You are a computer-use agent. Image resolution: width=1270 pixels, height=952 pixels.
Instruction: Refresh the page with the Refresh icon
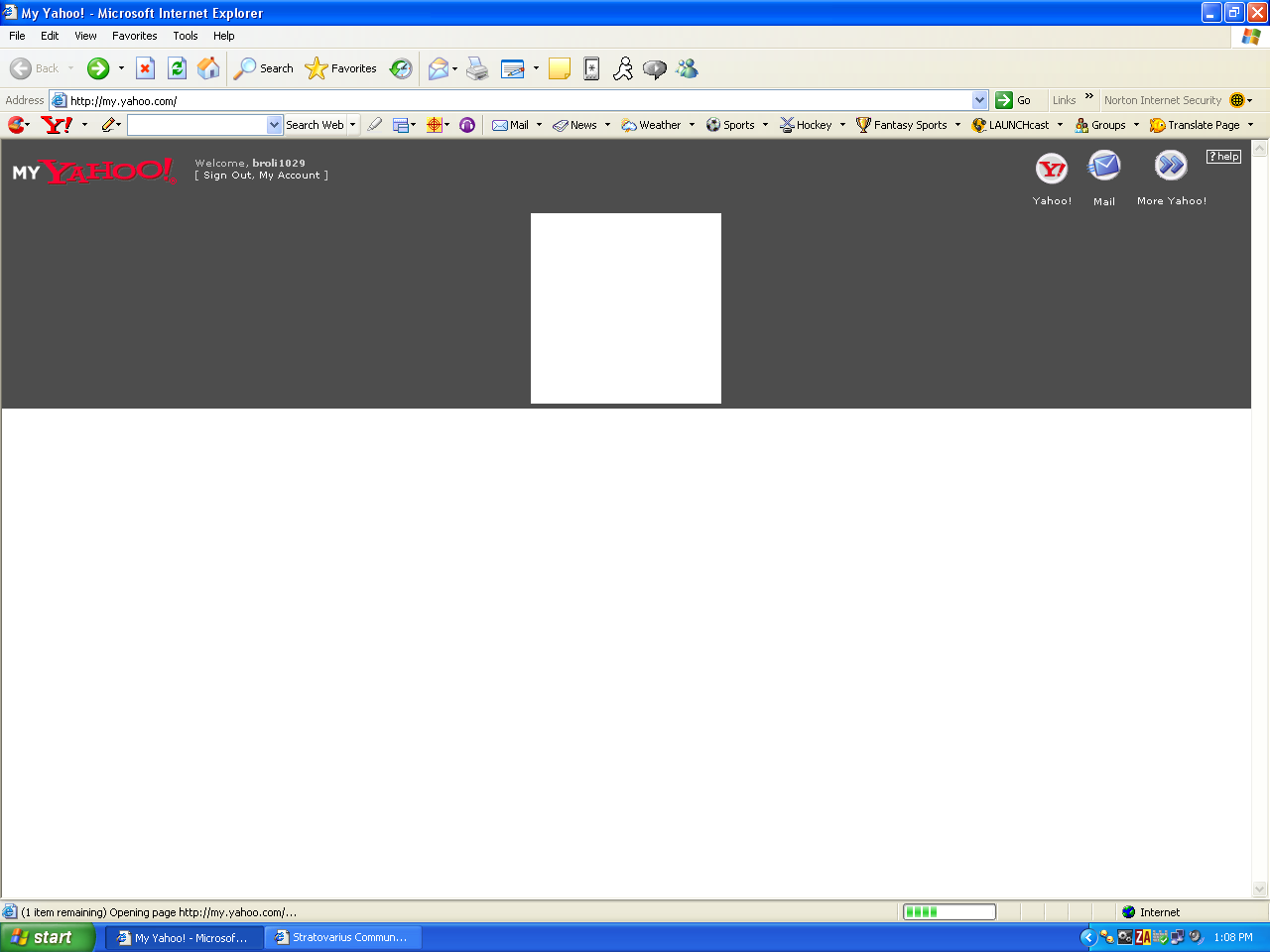click(177, 68)
